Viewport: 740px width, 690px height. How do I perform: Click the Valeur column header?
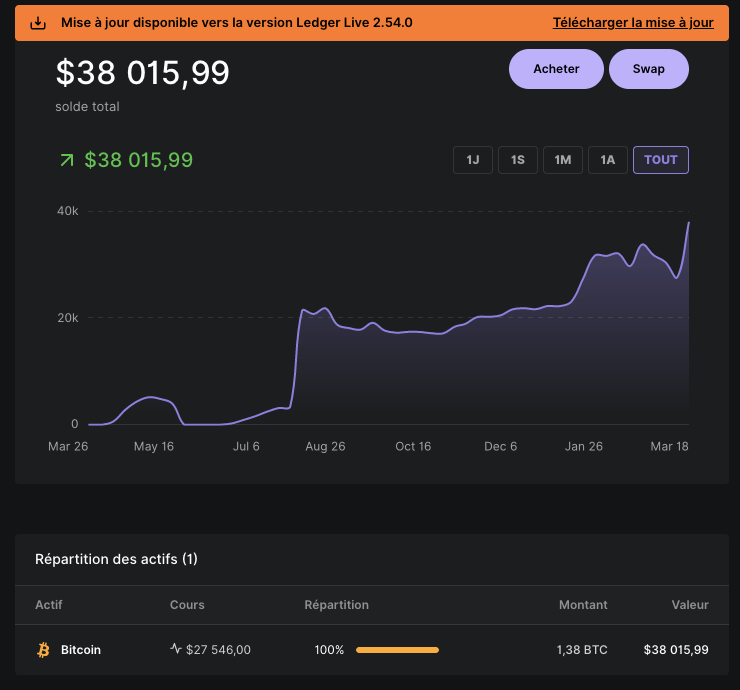(690, 605)
